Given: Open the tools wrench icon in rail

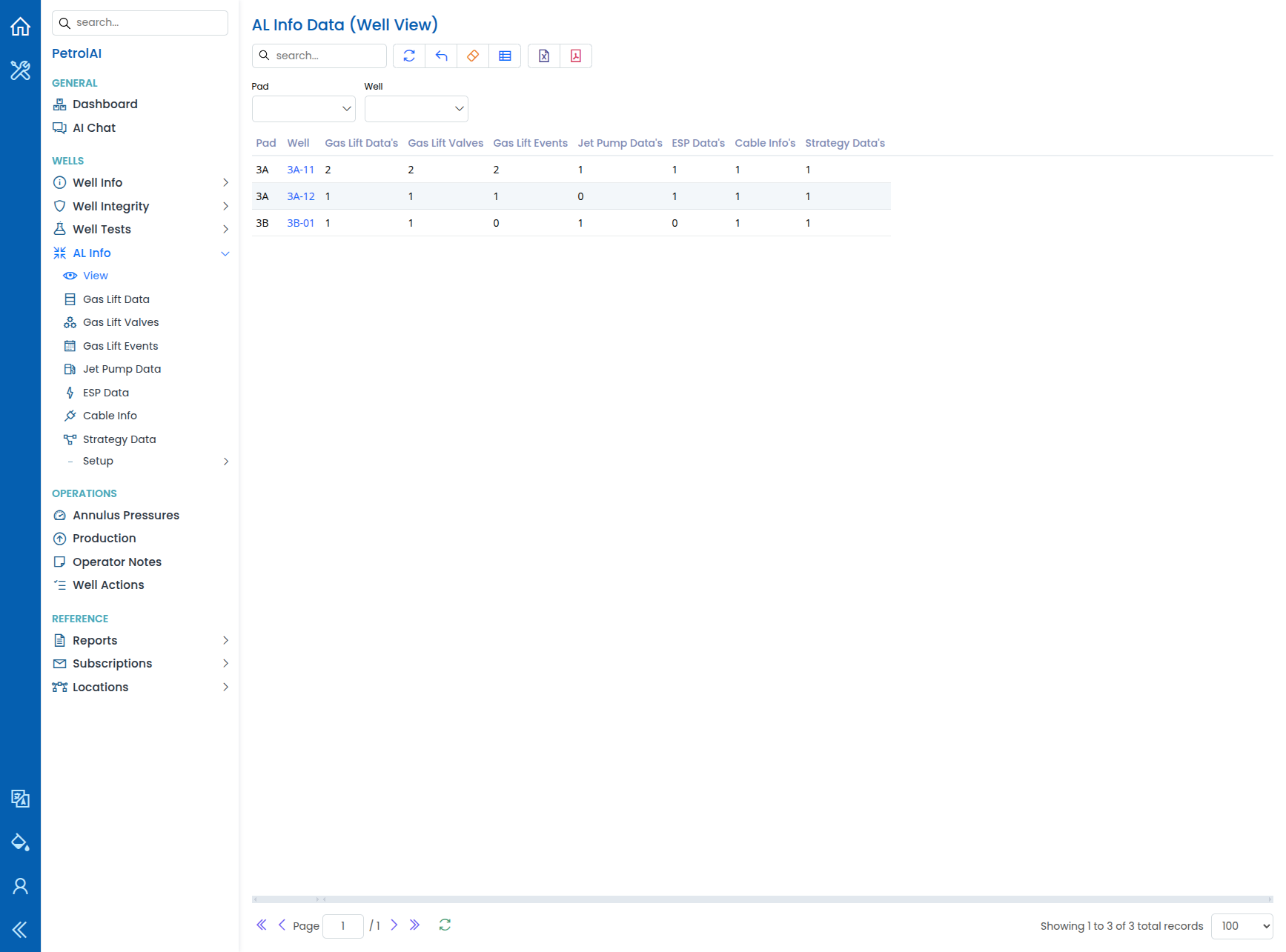Looking at the screenshot, I should (20, 70).
